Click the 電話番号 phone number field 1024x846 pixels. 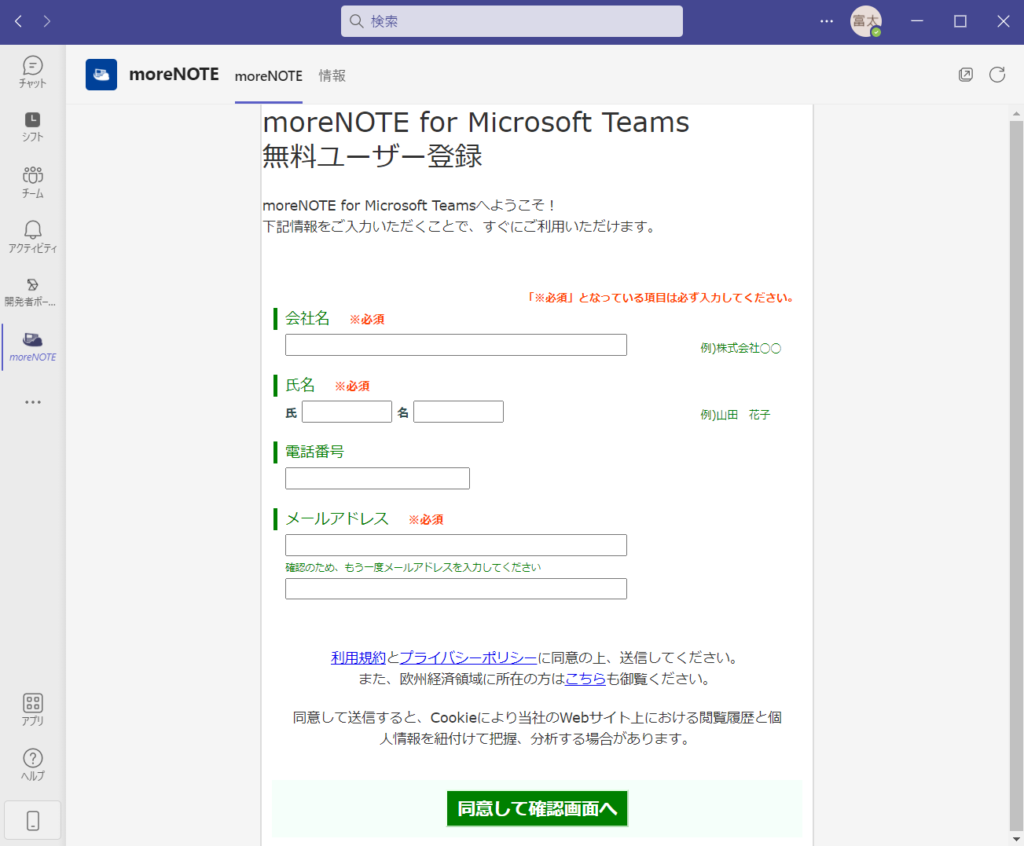pos(377,478)
